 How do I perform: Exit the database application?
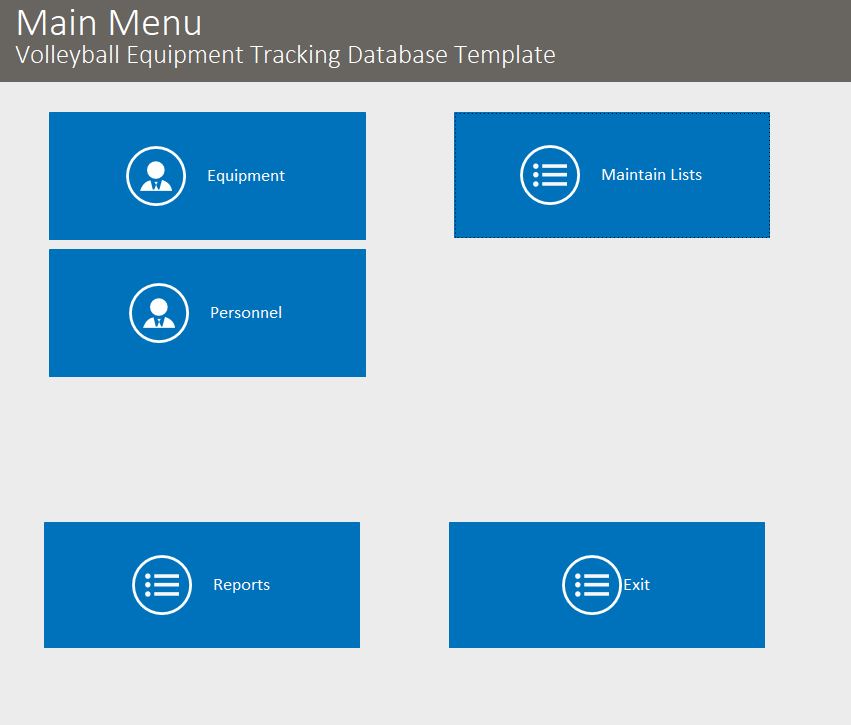tap(607, 585)
